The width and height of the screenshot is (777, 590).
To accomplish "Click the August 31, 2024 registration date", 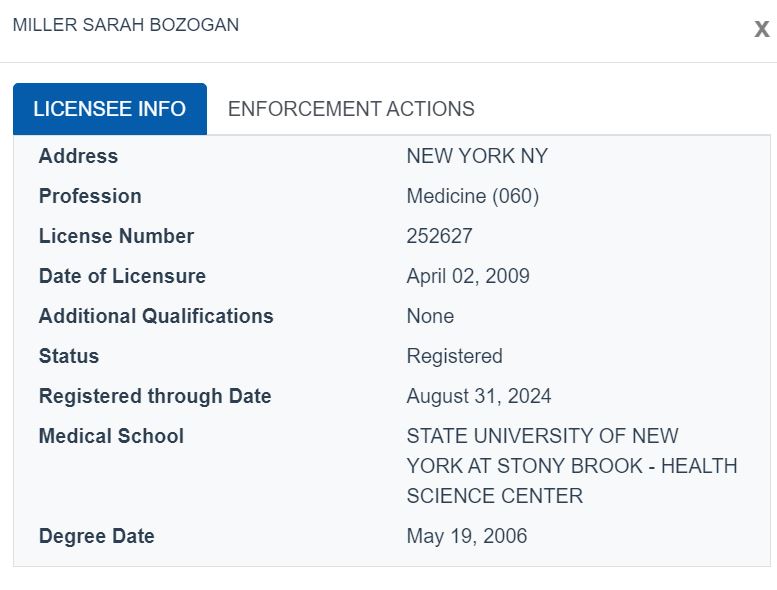I will click(x=479, y=396).
